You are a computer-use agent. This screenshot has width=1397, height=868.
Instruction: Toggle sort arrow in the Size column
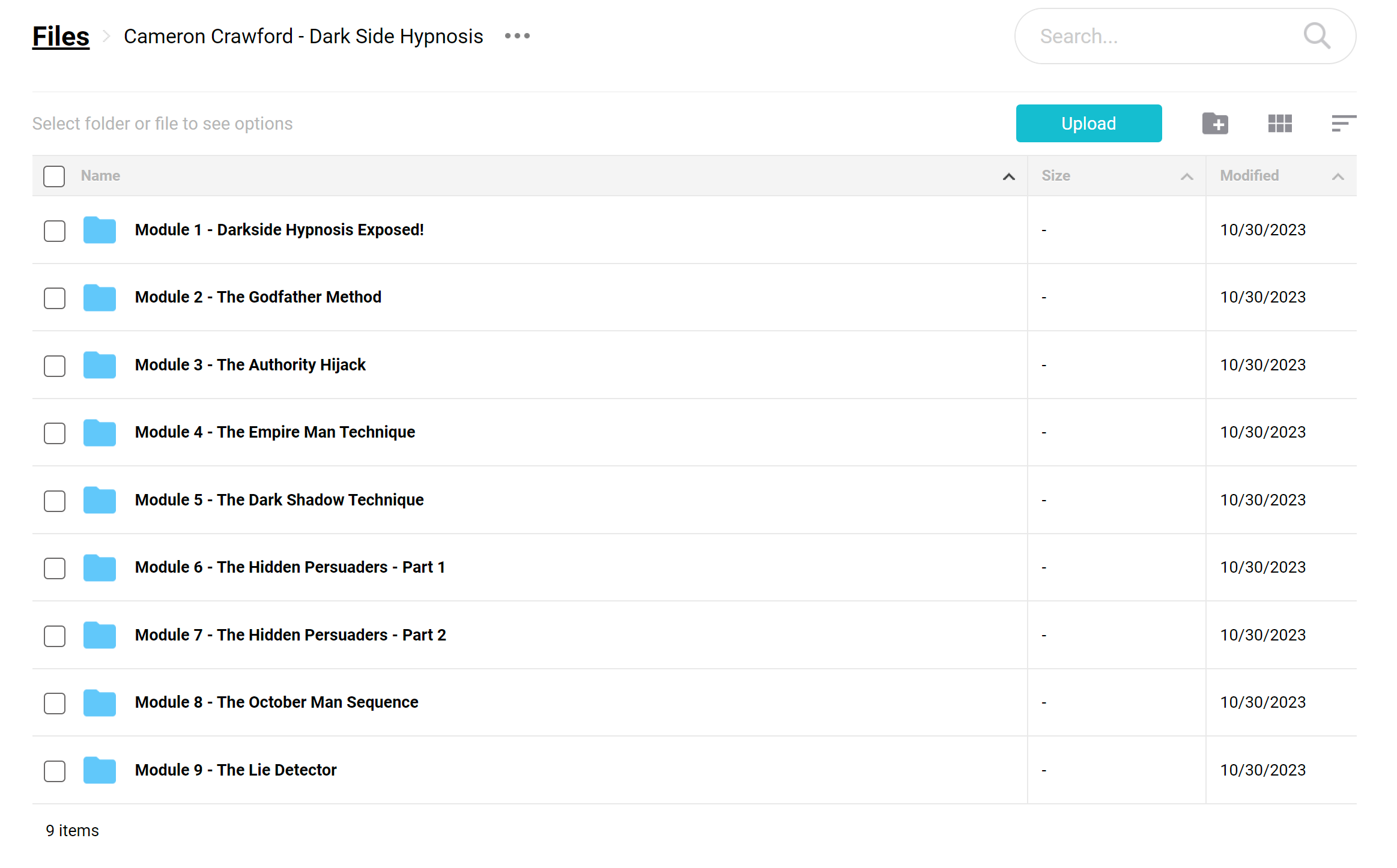1187,176
